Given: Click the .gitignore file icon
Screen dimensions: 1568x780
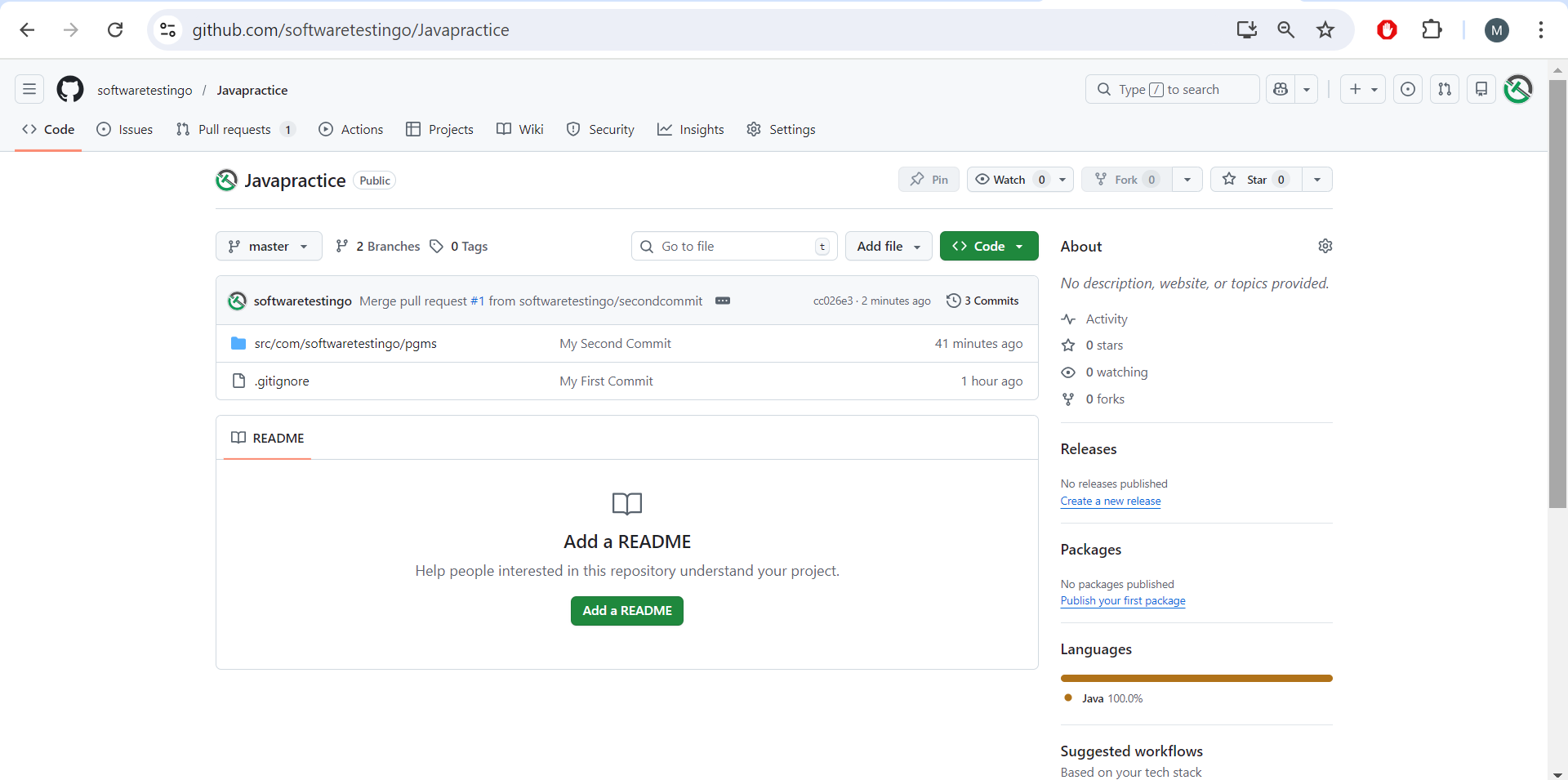Looking at the screenshot, I should 238,381.
